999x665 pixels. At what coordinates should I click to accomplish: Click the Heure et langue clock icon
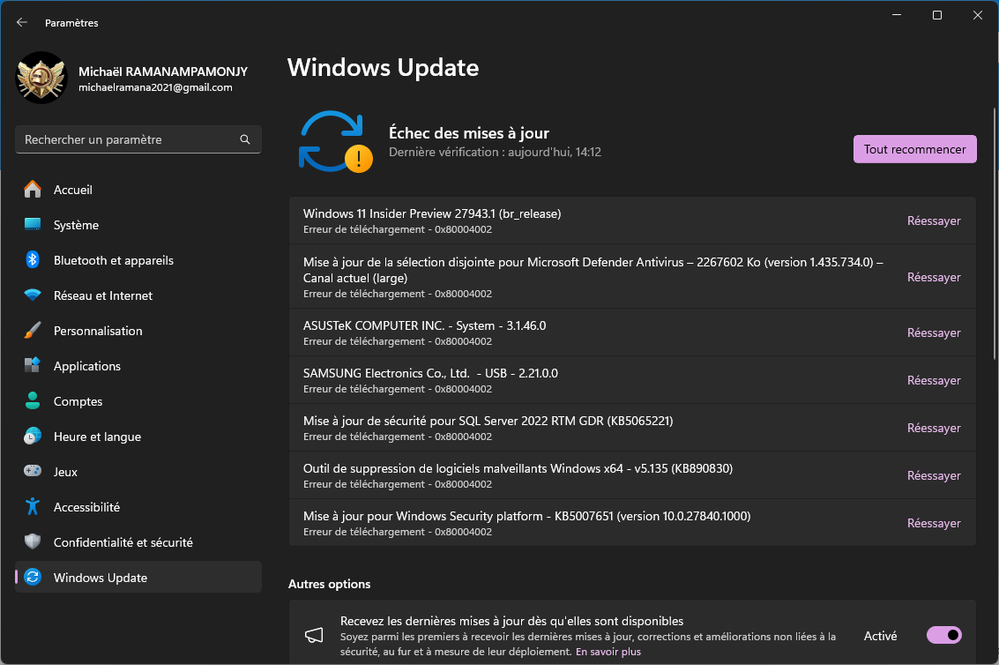pyautogui.click(x=32, y=436)
